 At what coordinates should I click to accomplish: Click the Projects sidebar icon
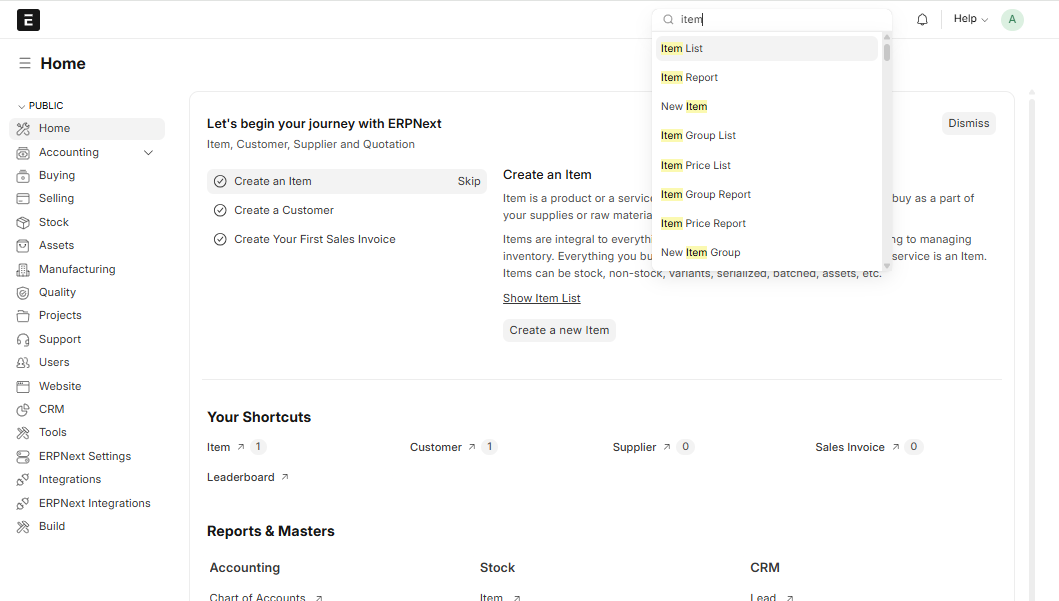[23, 315]
